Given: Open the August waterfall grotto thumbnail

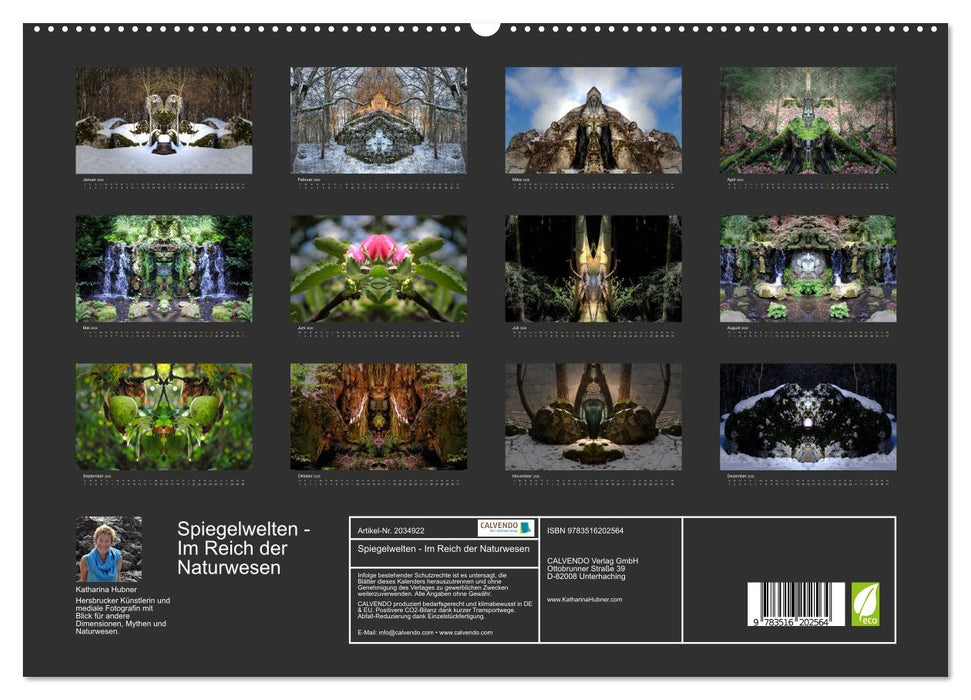Looking at the screenshot, I should pyautogui.click(x=808, y=268).
